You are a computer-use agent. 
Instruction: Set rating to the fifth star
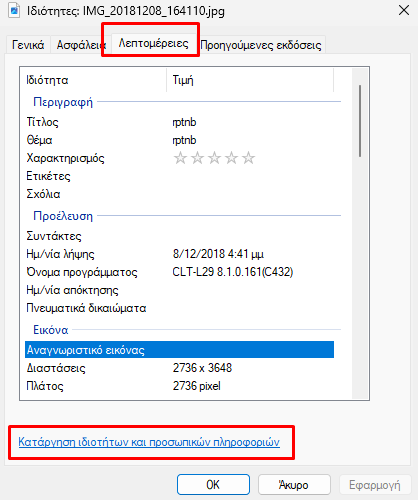tap(248, 158)
